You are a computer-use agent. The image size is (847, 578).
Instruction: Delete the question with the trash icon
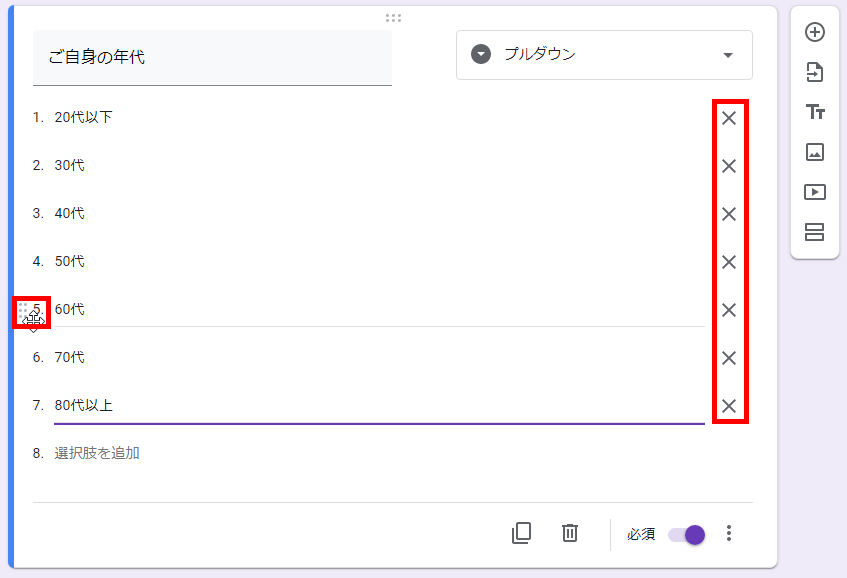pos(569,533)
